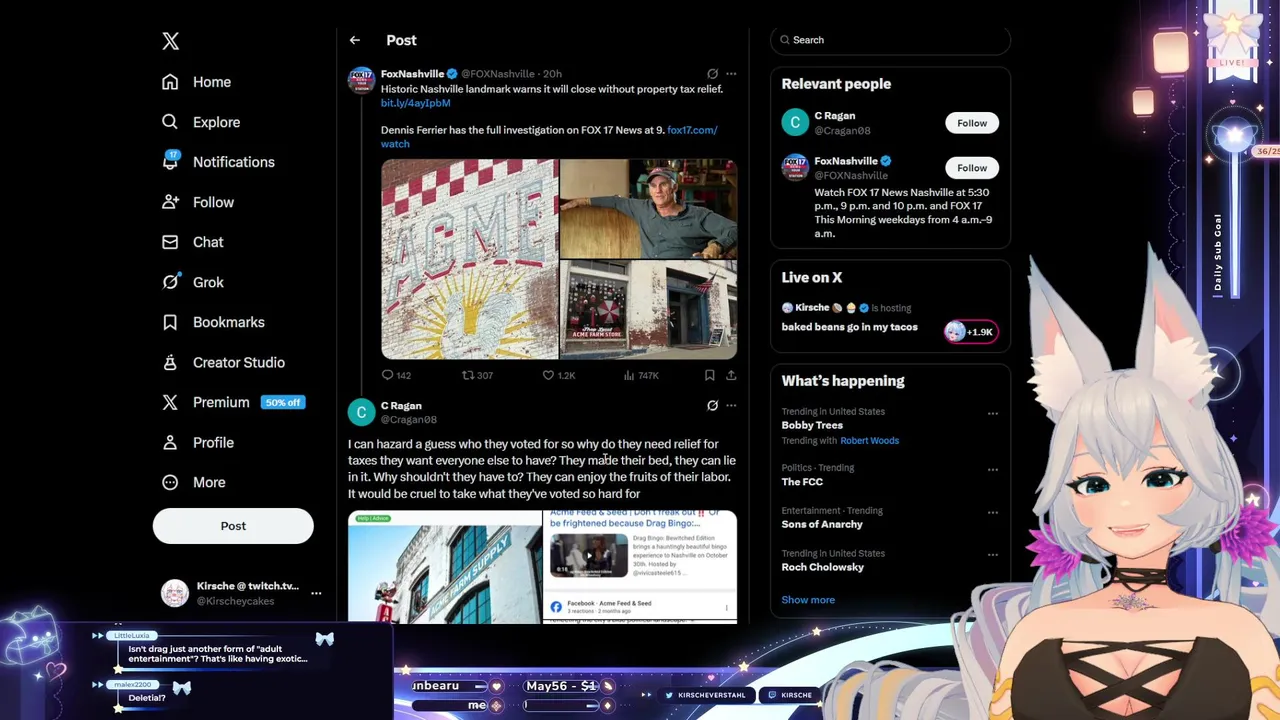Click the X logo in sidebar

pyautogui.click(x=171, y=41)
